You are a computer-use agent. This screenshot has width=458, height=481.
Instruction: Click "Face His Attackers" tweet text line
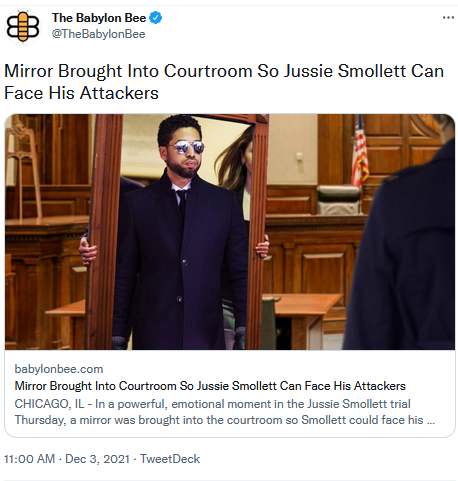[81, 93]
